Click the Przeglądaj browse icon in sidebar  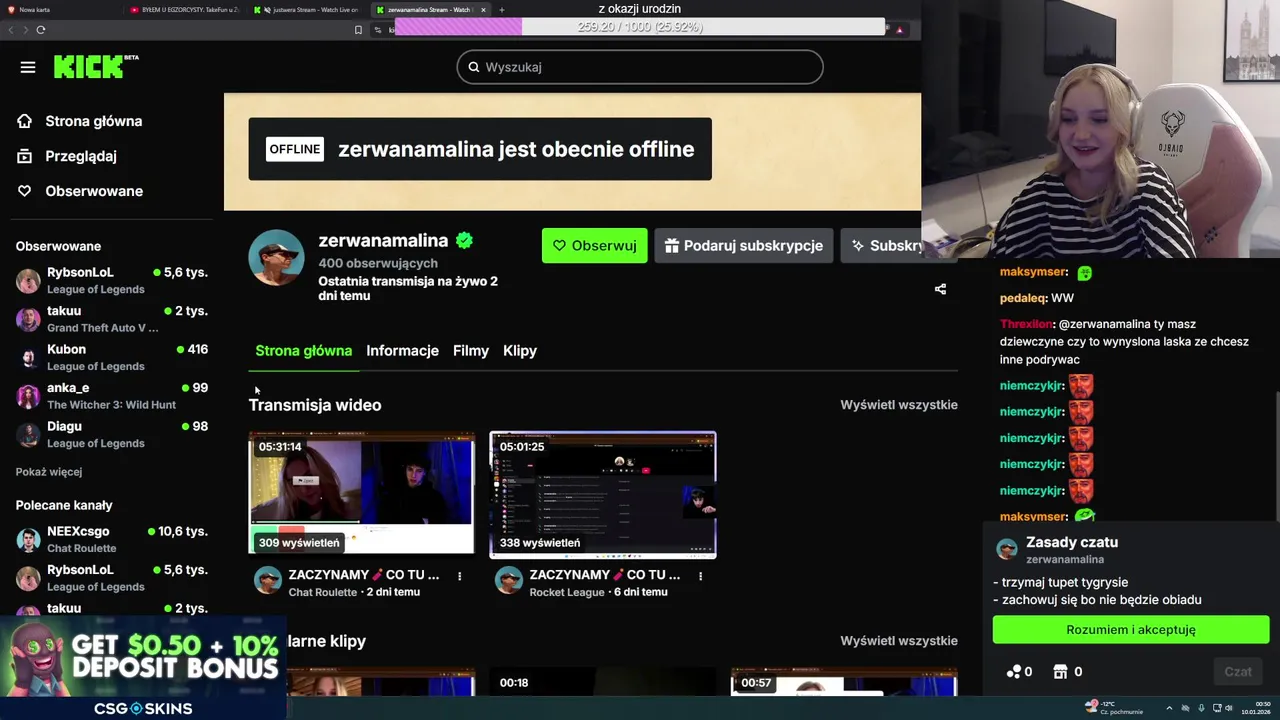pyautogui.click(x=25, y=156)
